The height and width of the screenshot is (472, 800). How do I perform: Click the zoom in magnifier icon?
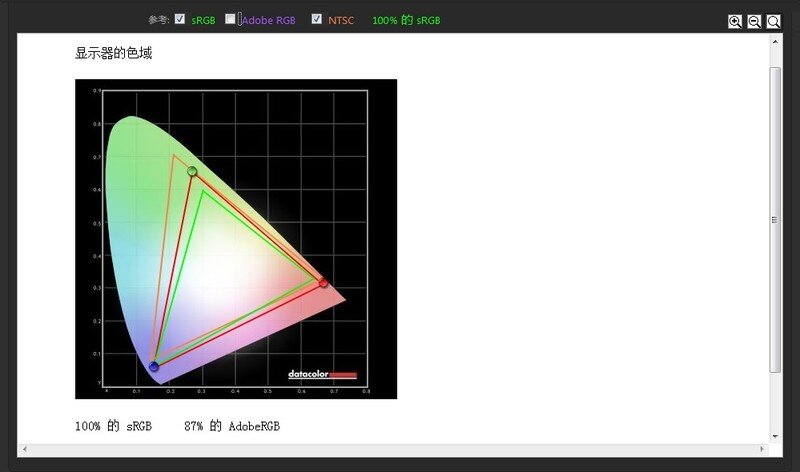735,21
